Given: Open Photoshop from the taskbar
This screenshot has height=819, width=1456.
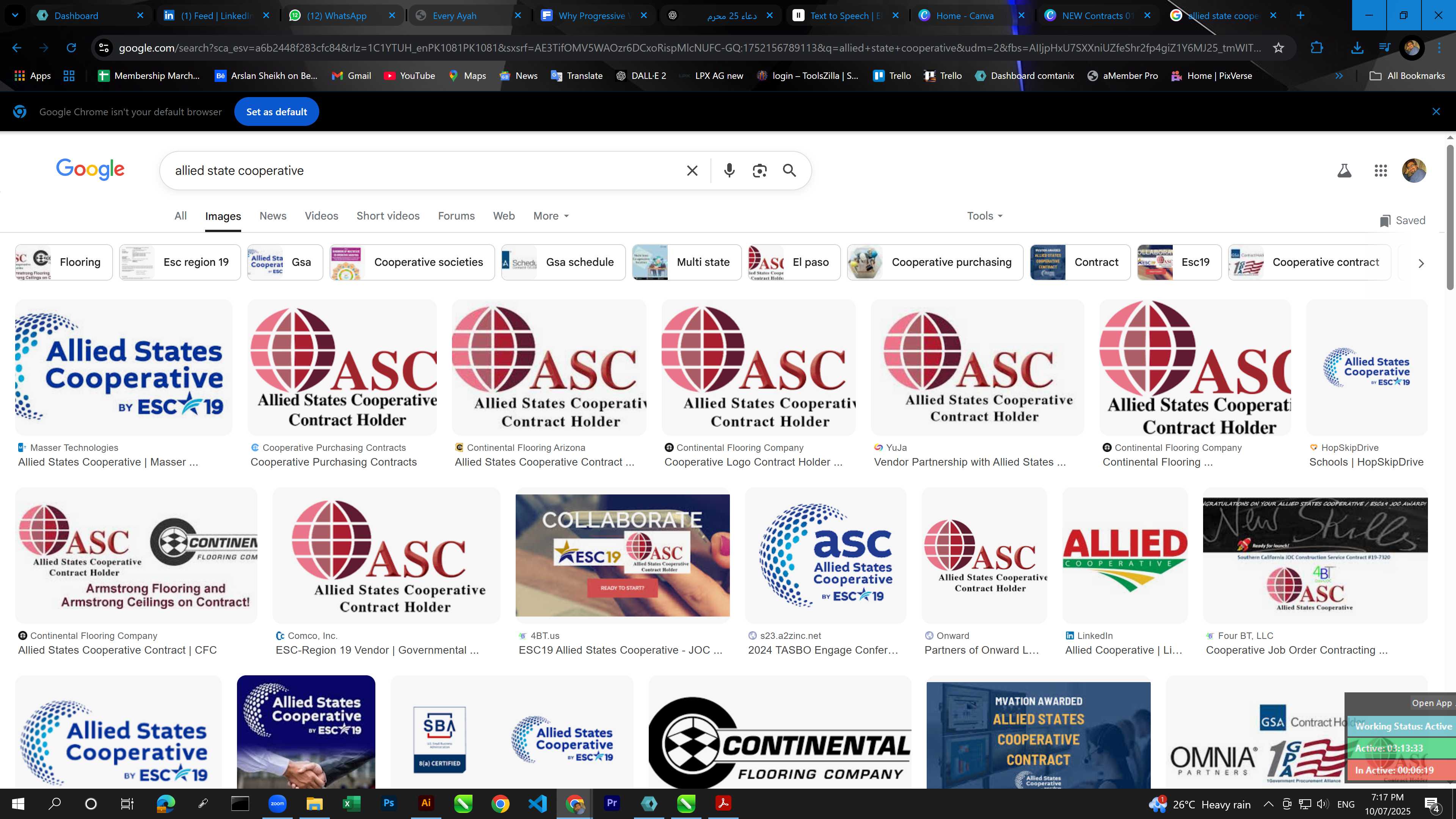Looking at the screenshot, I should pos(388,803).
